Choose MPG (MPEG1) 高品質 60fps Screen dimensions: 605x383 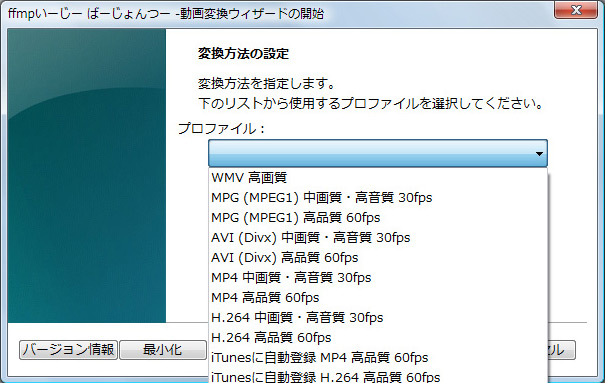click(x=378, y=218)
